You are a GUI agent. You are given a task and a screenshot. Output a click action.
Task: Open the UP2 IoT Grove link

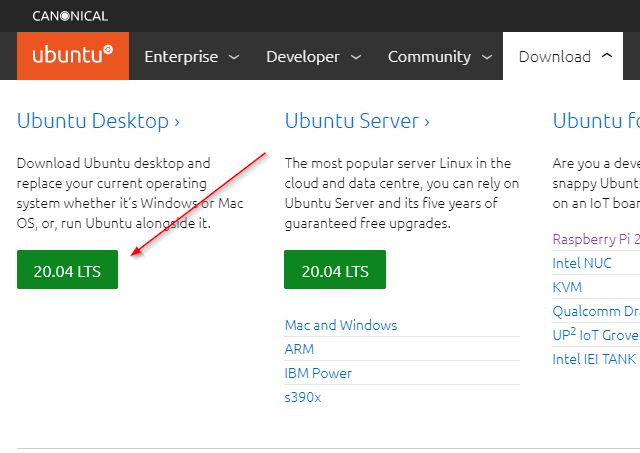[x=596, y=334]
